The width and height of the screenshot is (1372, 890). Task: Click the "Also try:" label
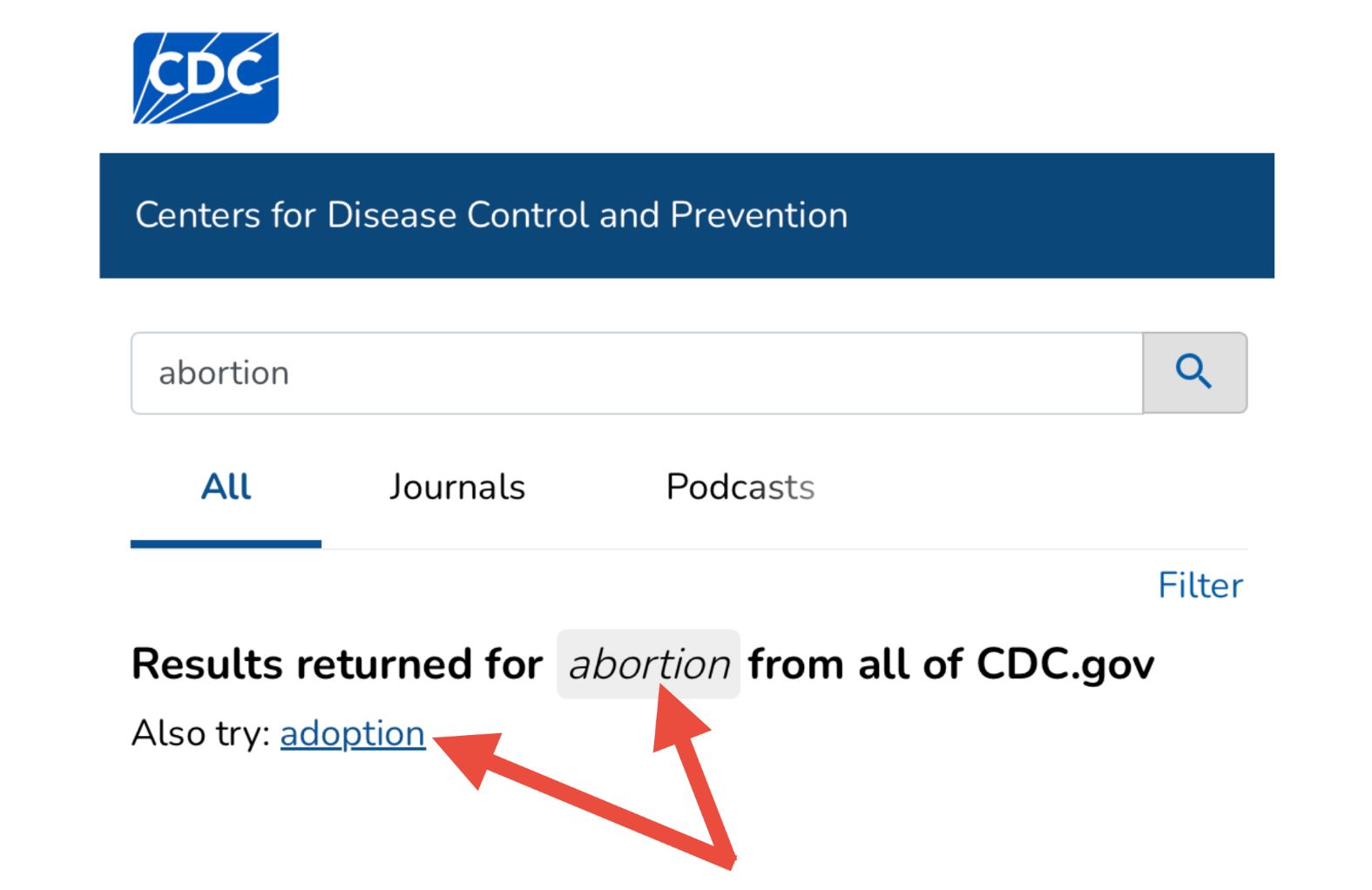click(x=201, y=733)
